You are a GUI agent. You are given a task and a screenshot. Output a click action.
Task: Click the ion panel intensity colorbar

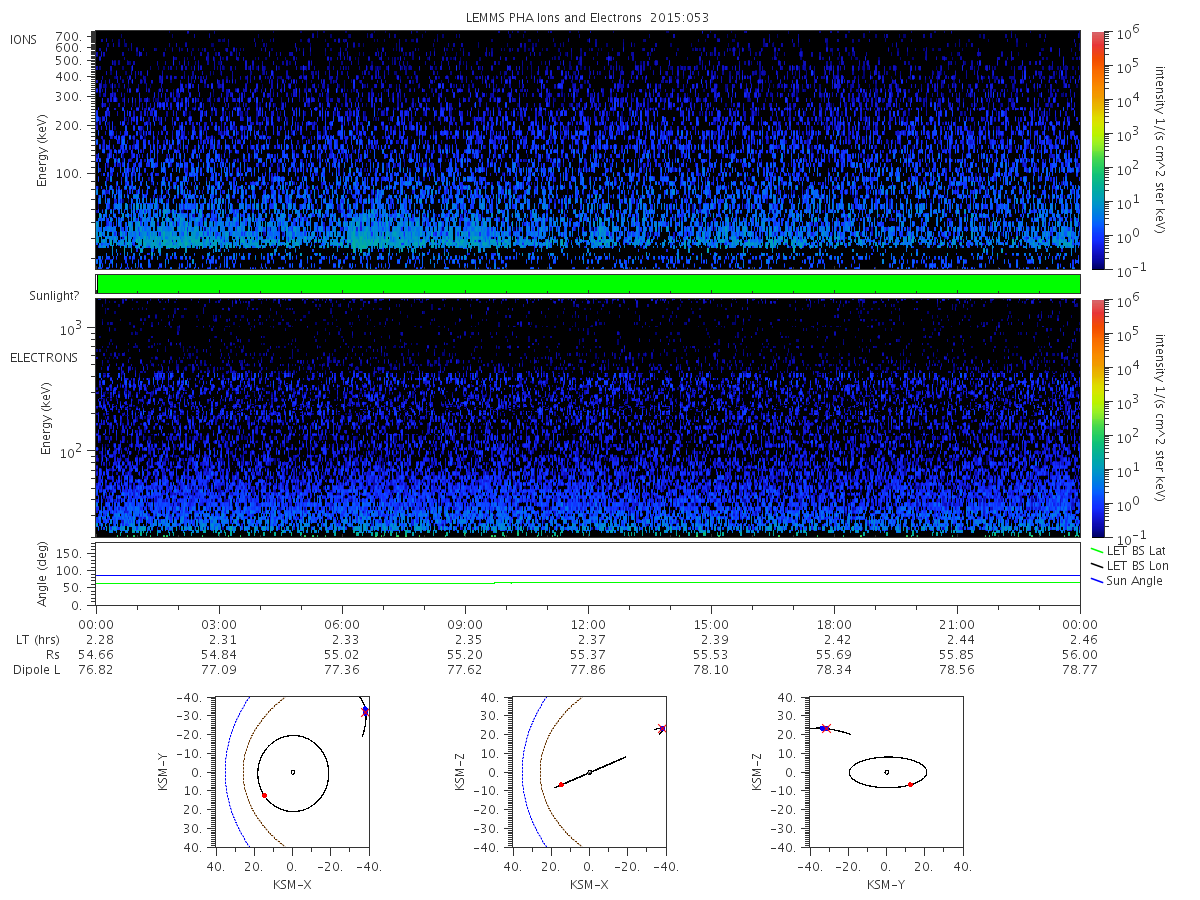pos(1097,150)
